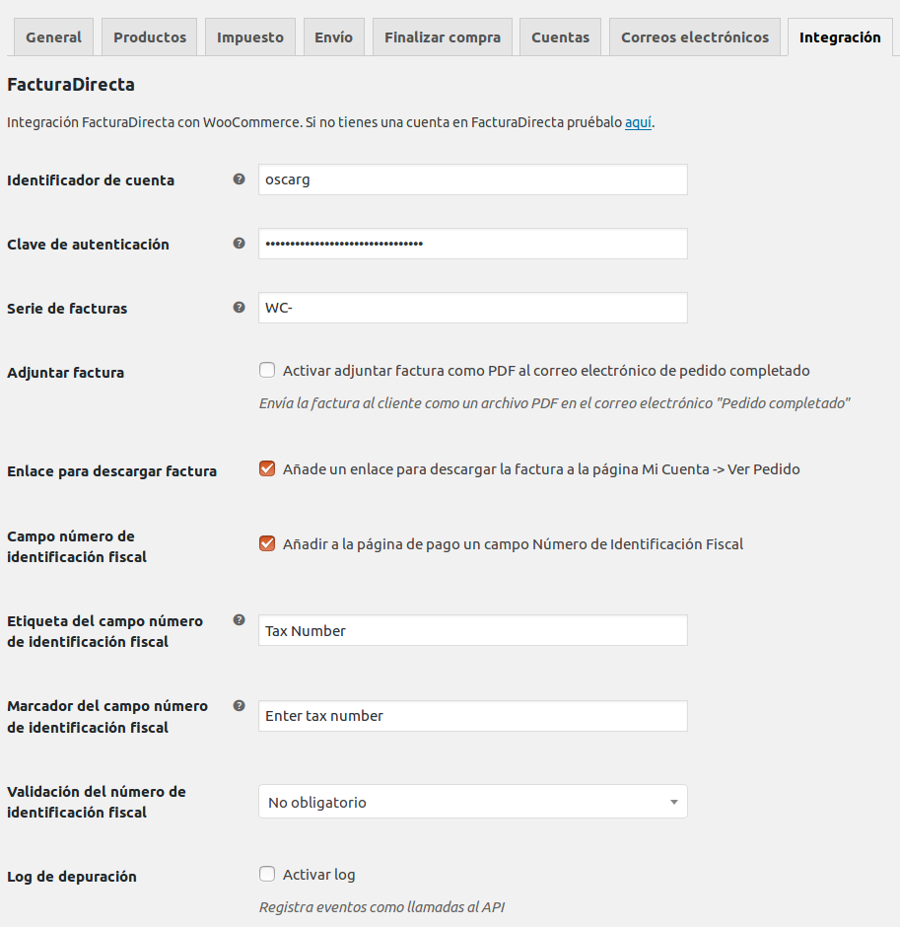Click help icon beside Etiqueta del campo número

(239, 620)
